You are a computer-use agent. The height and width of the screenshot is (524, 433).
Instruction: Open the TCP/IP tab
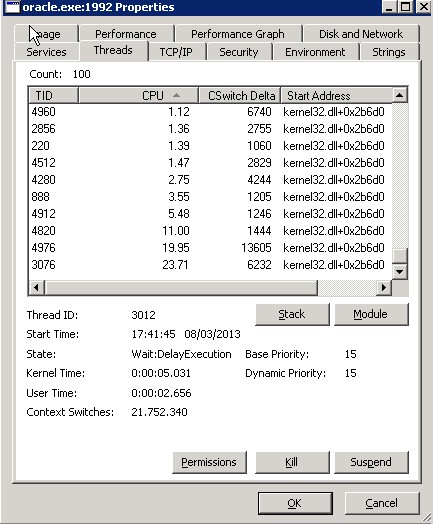tap(176, 52)
